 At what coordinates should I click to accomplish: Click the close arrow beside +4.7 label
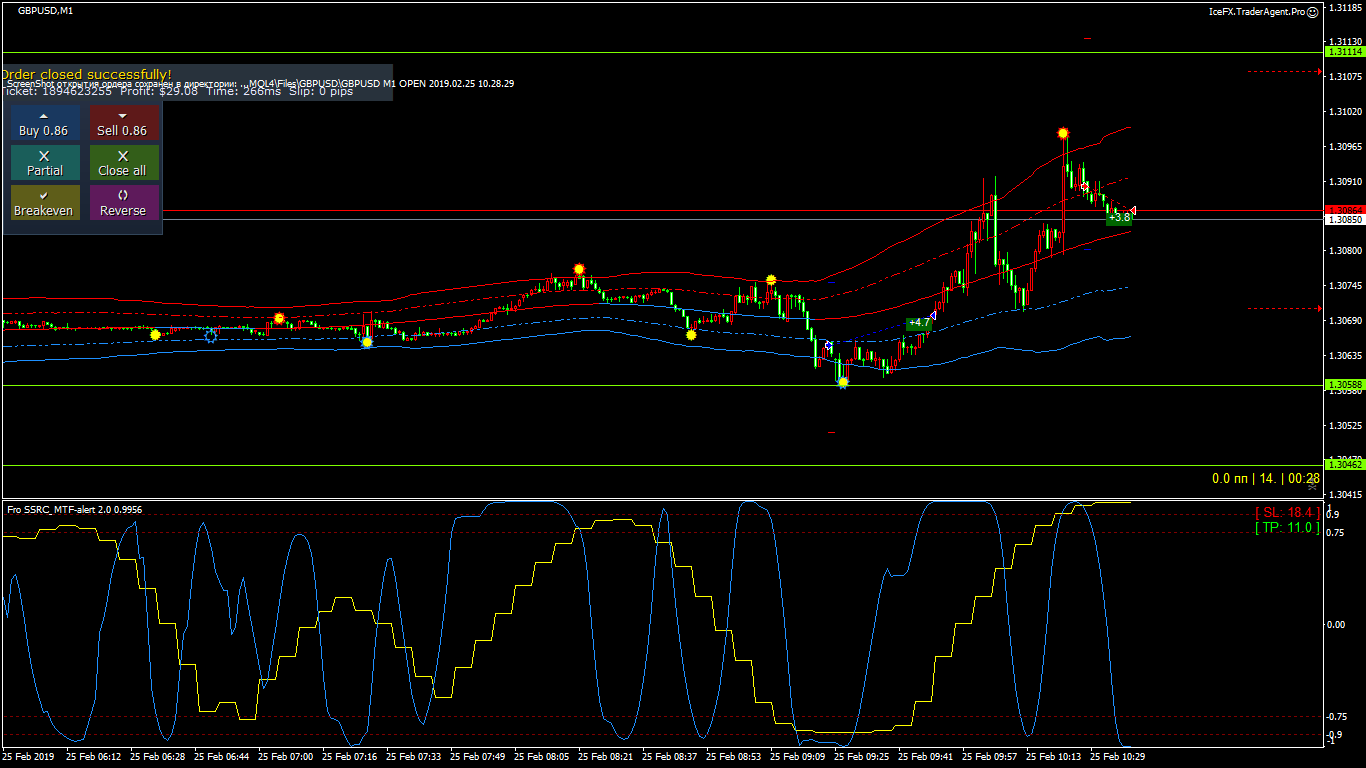[933, 316]
